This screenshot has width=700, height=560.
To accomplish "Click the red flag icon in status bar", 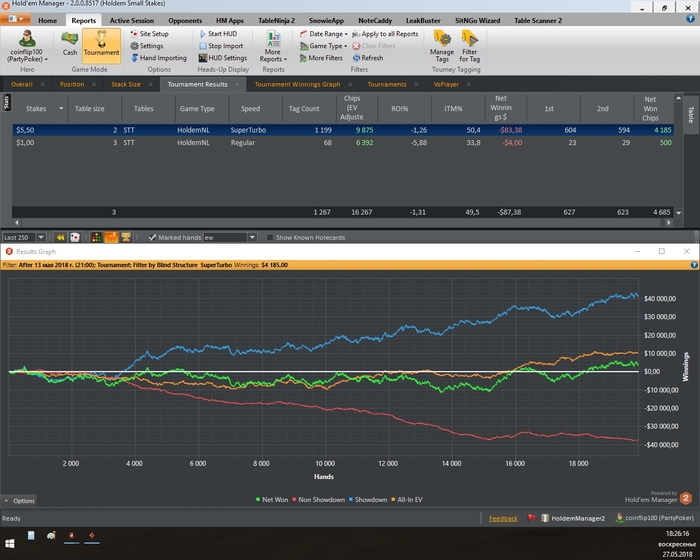I will coord(531,518).
